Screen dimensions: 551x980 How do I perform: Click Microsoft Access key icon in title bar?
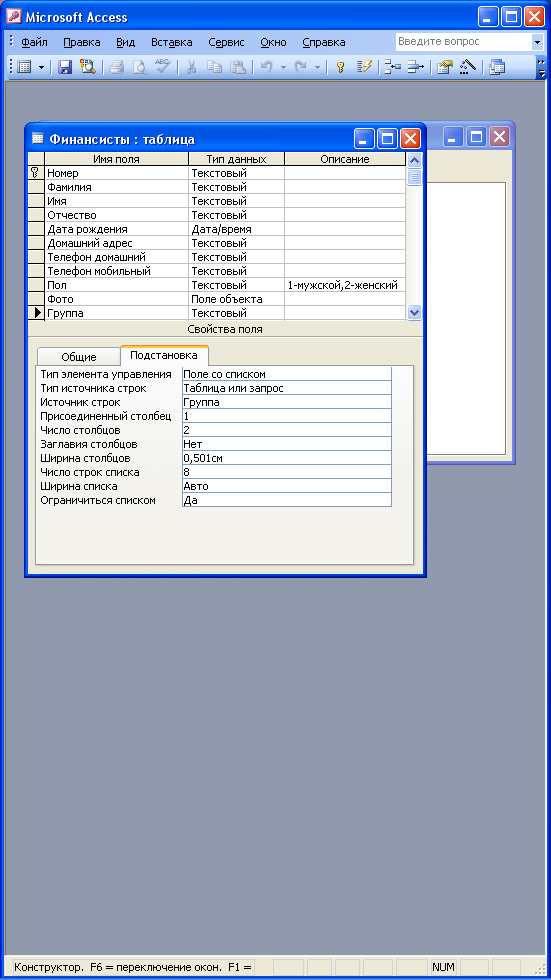pos(13,16)
